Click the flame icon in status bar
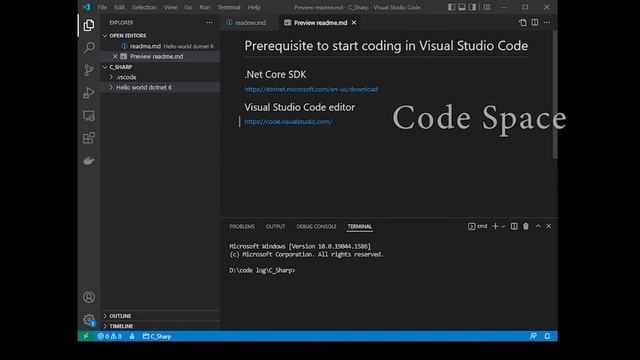The height and width of the screenshot is (360, 640). 132,336
